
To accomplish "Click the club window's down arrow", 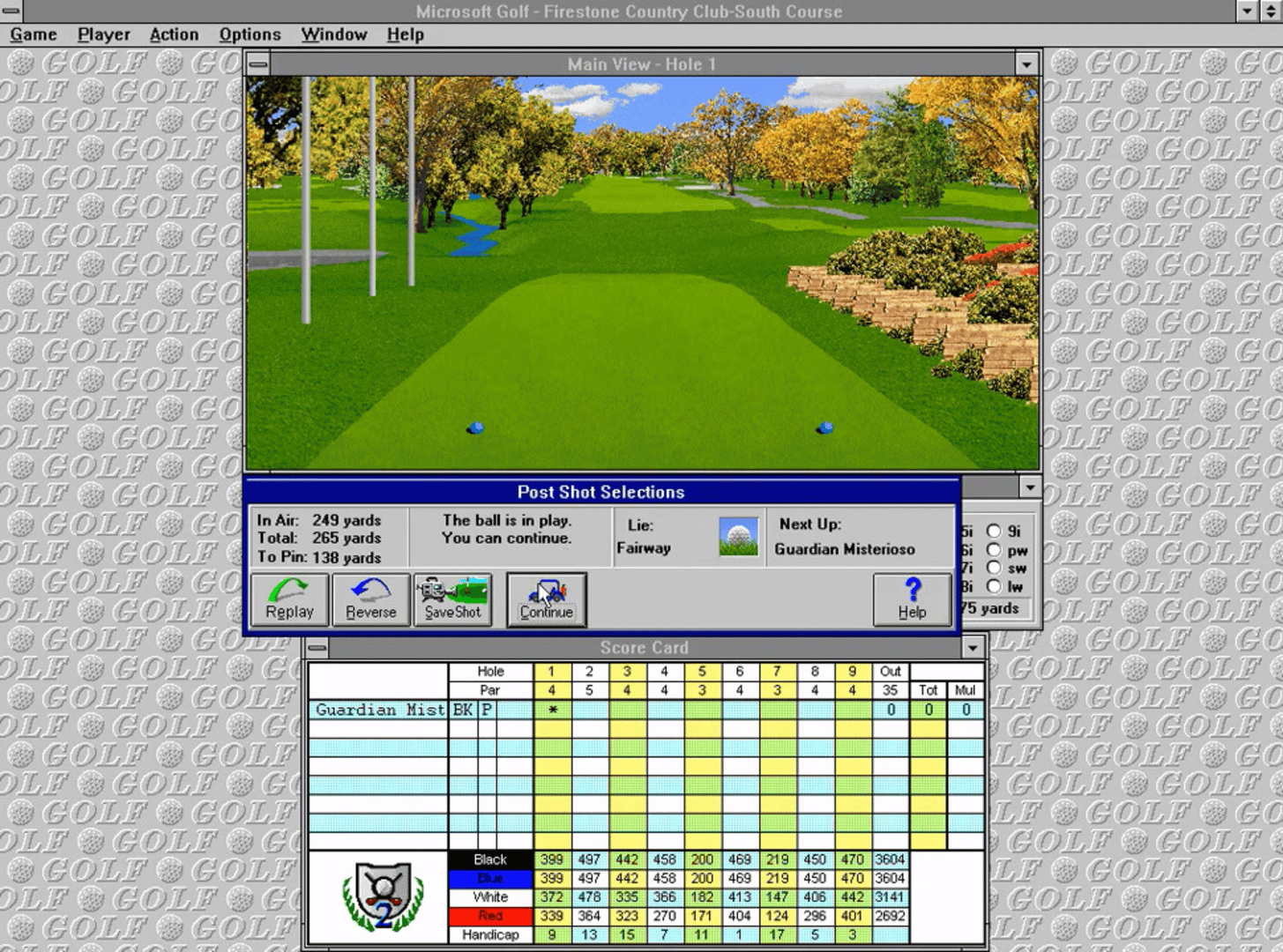I will 1030,487.
